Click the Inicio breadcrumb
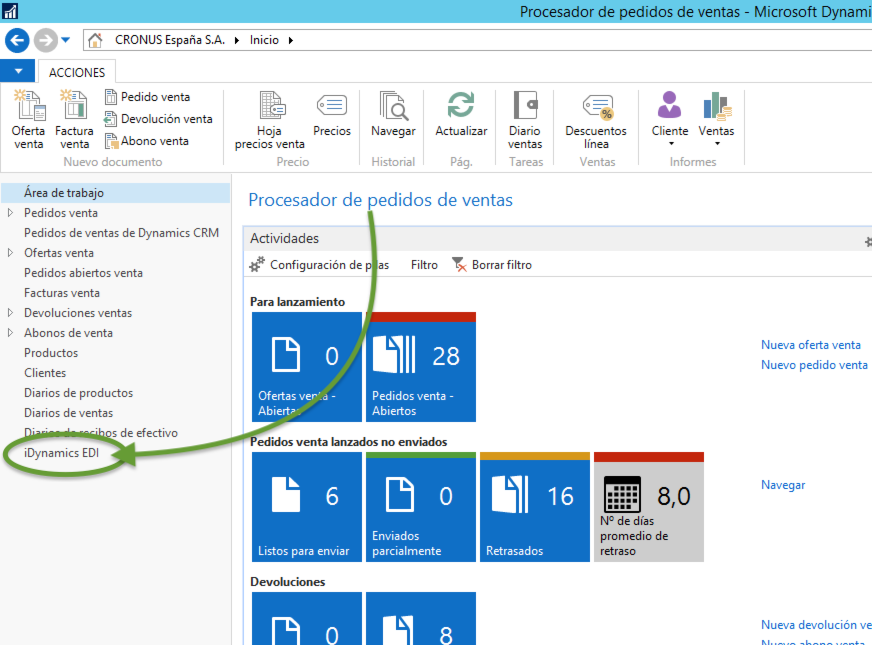The width and height of the screenshot is (872, 645). (264, 40)
